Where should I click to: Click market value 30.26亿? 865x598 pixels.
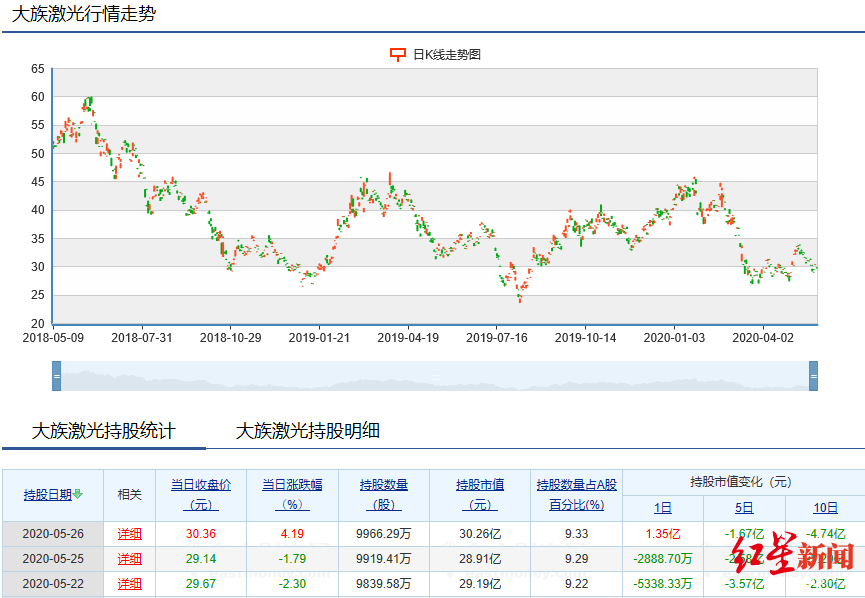480,534
